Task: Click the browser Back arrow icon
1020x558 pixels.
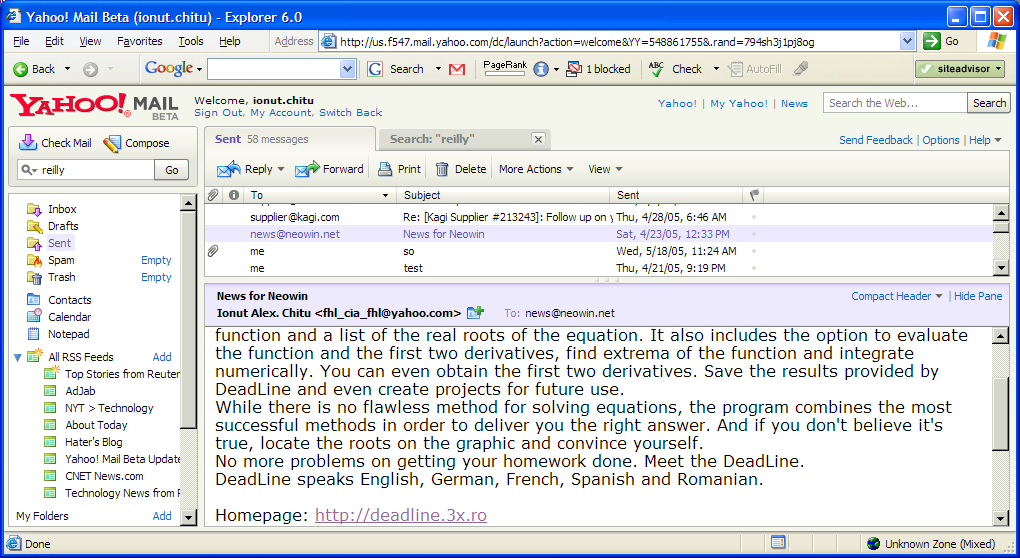Action: pyautogui.click(x=21, y=69)
